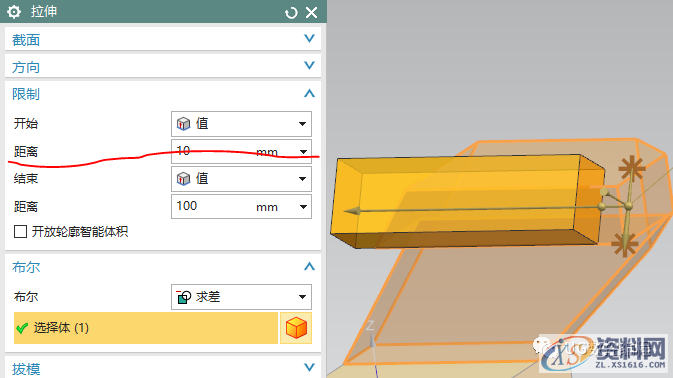Click the 拔模 section title

(x=26, y=369)
